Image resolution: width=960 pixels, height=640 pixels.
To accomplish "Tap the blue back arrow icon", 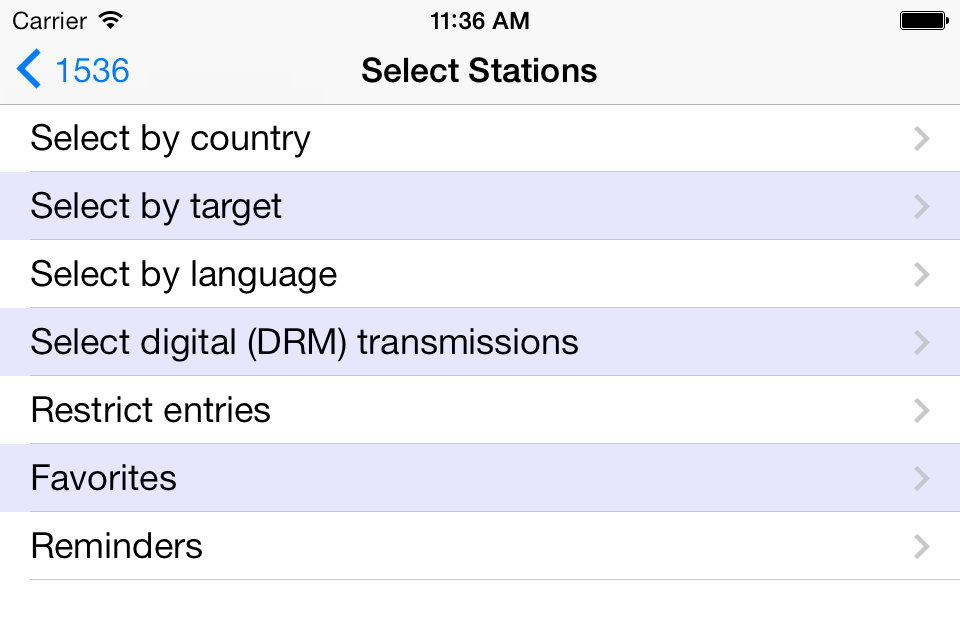I will (x=29, y=69).
